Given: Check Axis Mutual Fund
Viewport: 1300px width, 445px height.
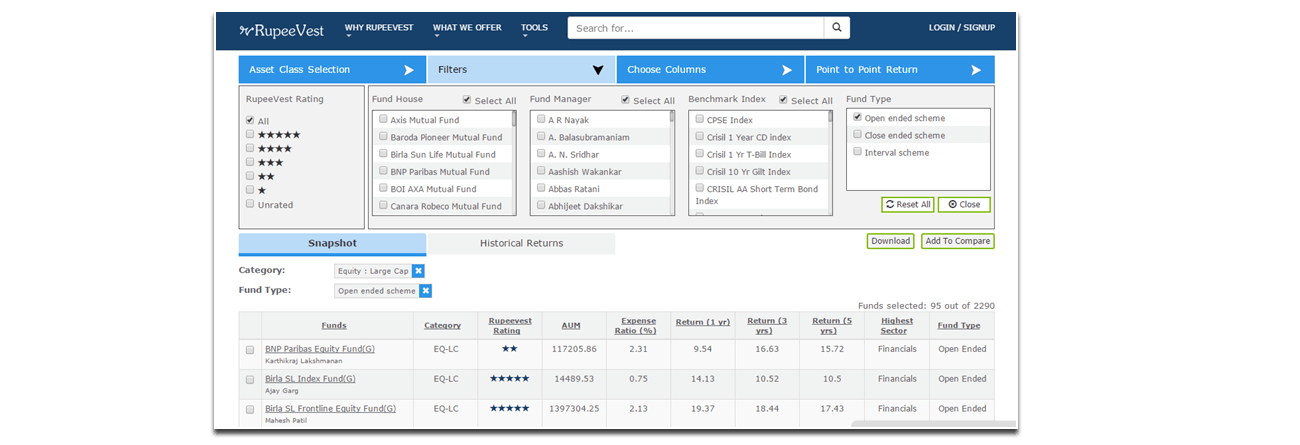Looking at the screenshot, I should tap(383, 119).
